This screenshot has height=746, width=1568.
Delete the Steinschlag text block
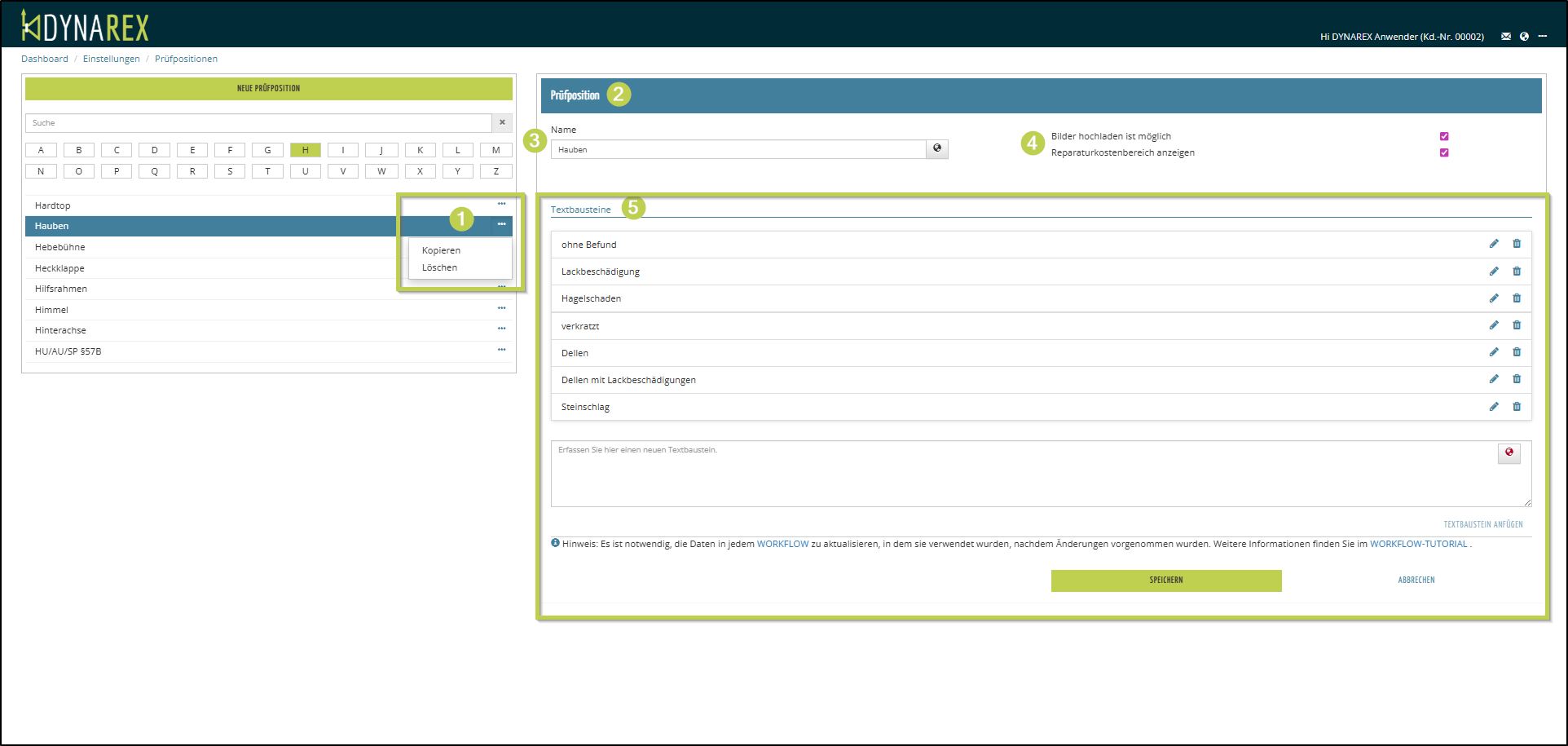click(x=1517, y=407)
